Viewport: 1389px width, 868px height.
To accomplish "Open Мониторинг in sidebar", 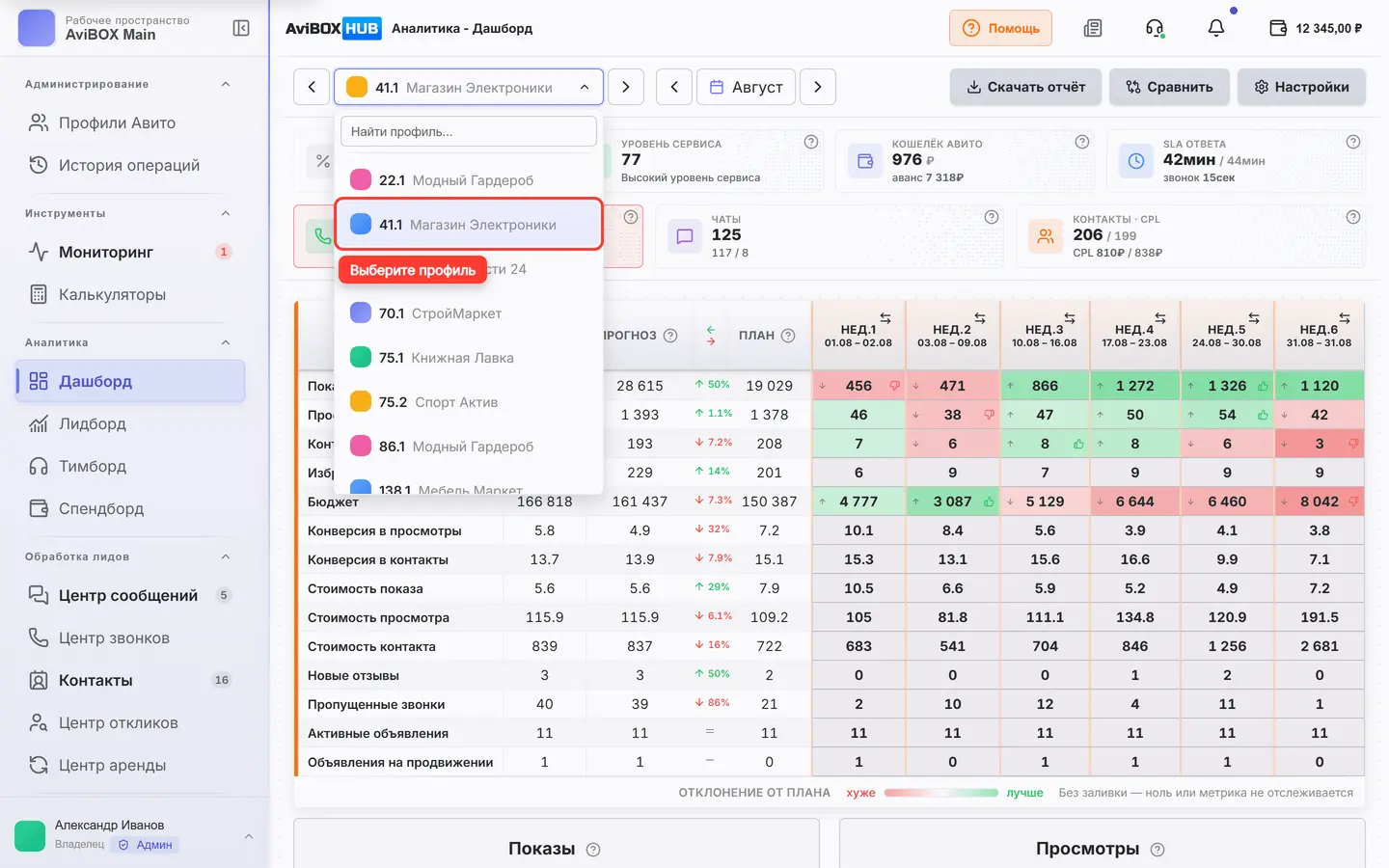I will click(x=130, y=252).
